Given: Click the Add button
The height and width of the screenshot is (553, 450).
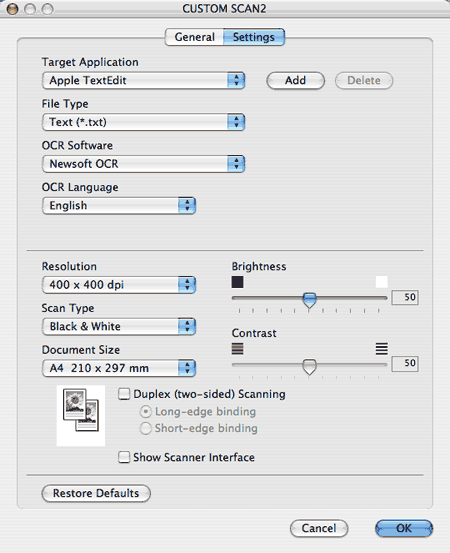Looking at the screenshot, I should (295, 80).
